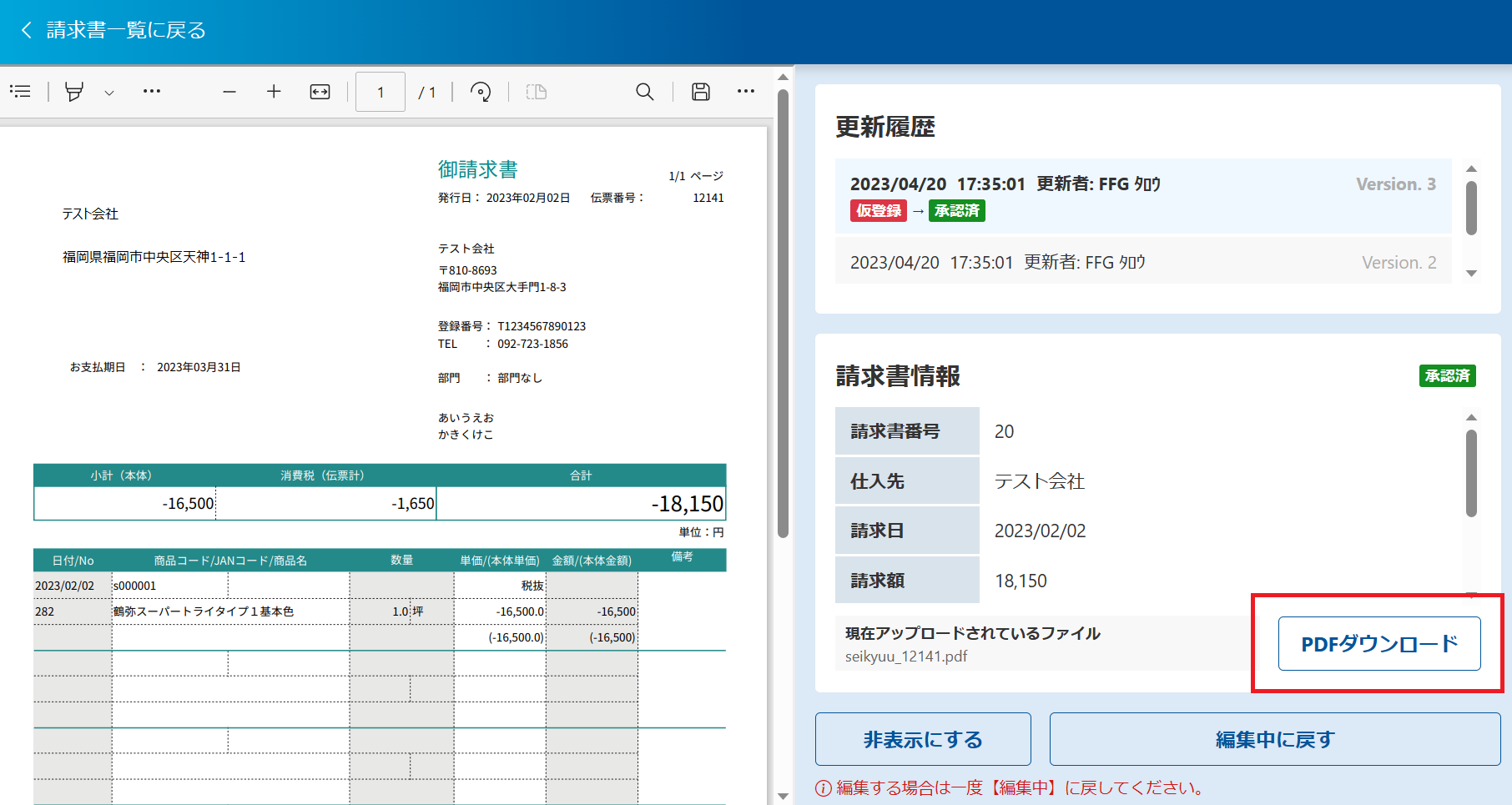Zoom out the PDF with minus icon

pyautogui.click(x=229, y=92)
